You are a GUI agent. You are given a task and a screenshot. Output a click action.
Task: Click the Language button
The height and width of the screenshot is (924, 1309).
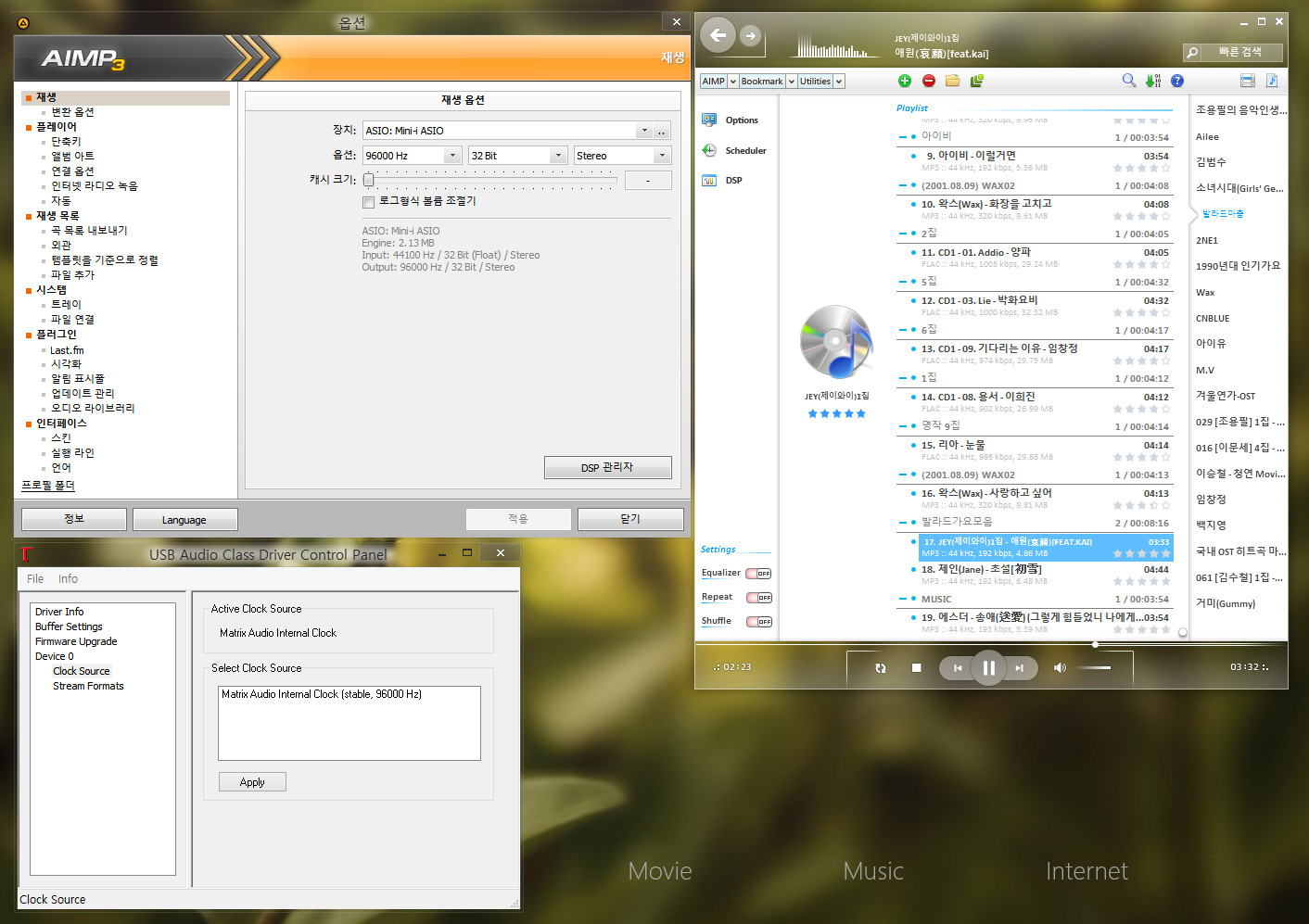coord(184,519)
